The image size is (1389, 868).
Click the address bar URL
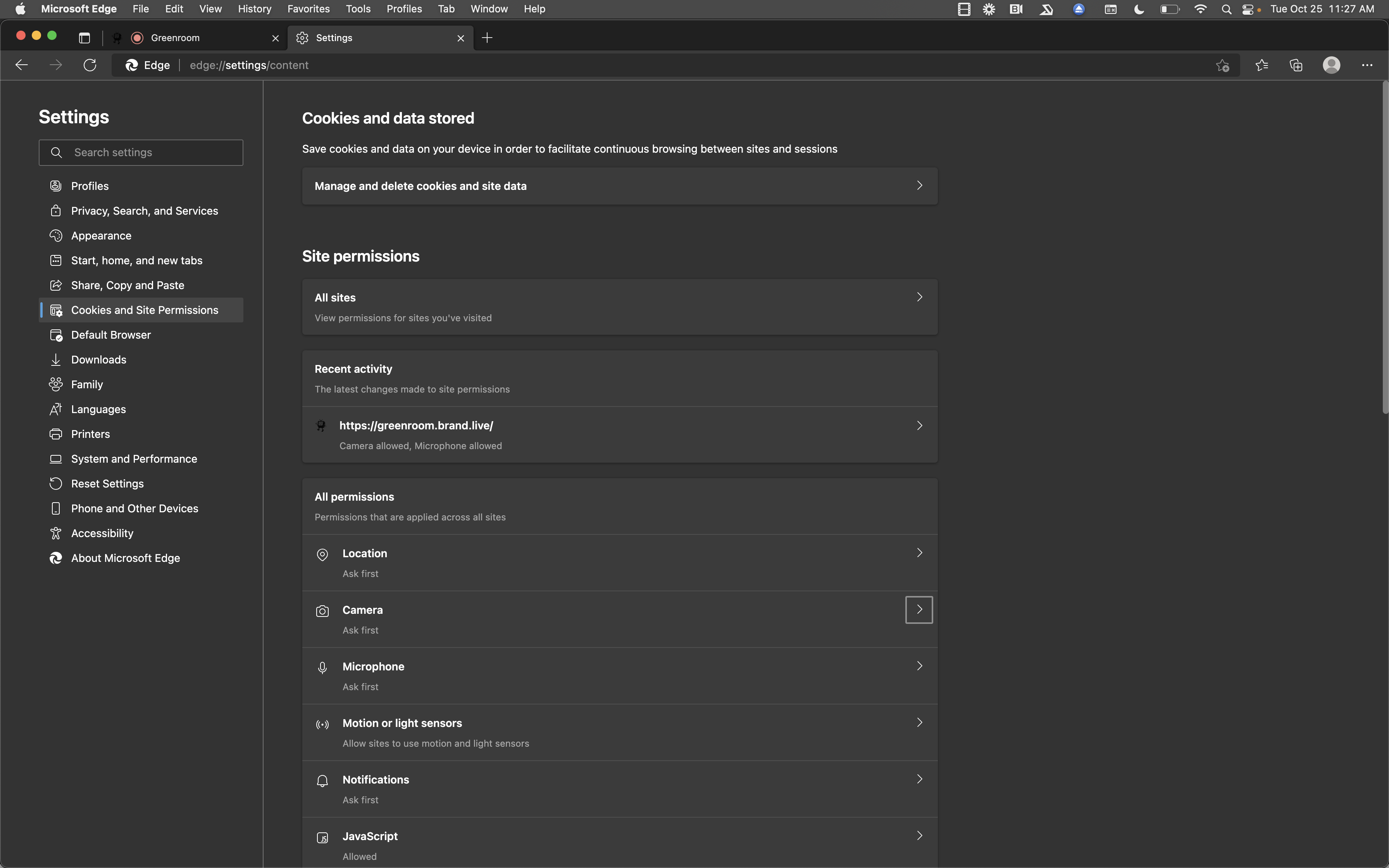[x=249, y=65]
